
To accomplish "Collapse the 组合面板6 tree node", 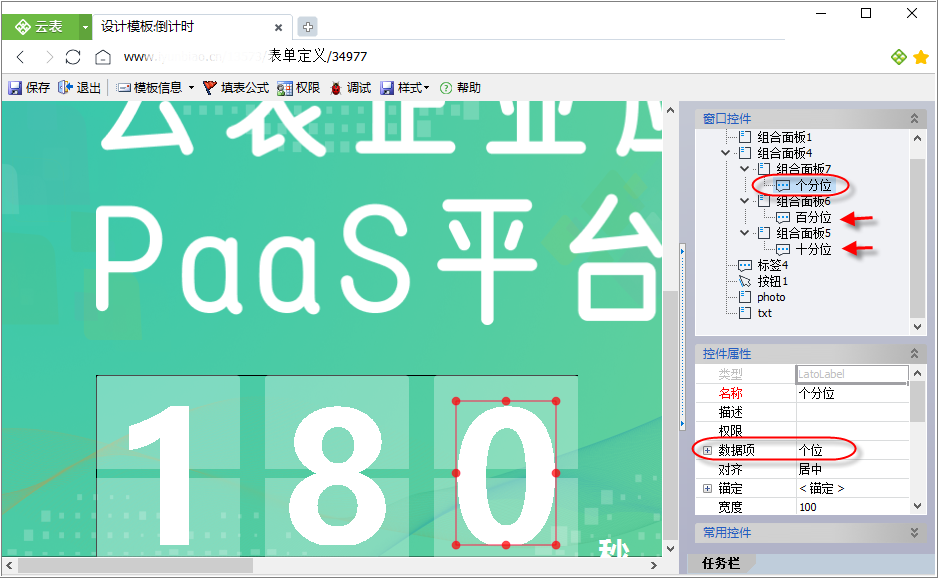I will [745, 201].
